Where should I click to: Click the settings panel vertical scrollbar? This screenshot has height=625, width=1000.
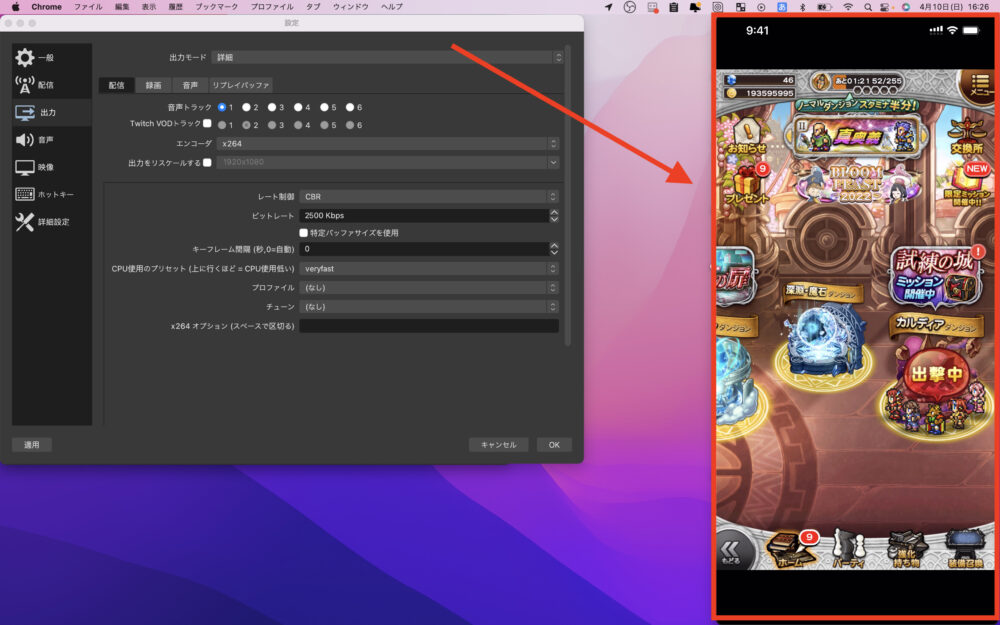(x=568, y=195)
